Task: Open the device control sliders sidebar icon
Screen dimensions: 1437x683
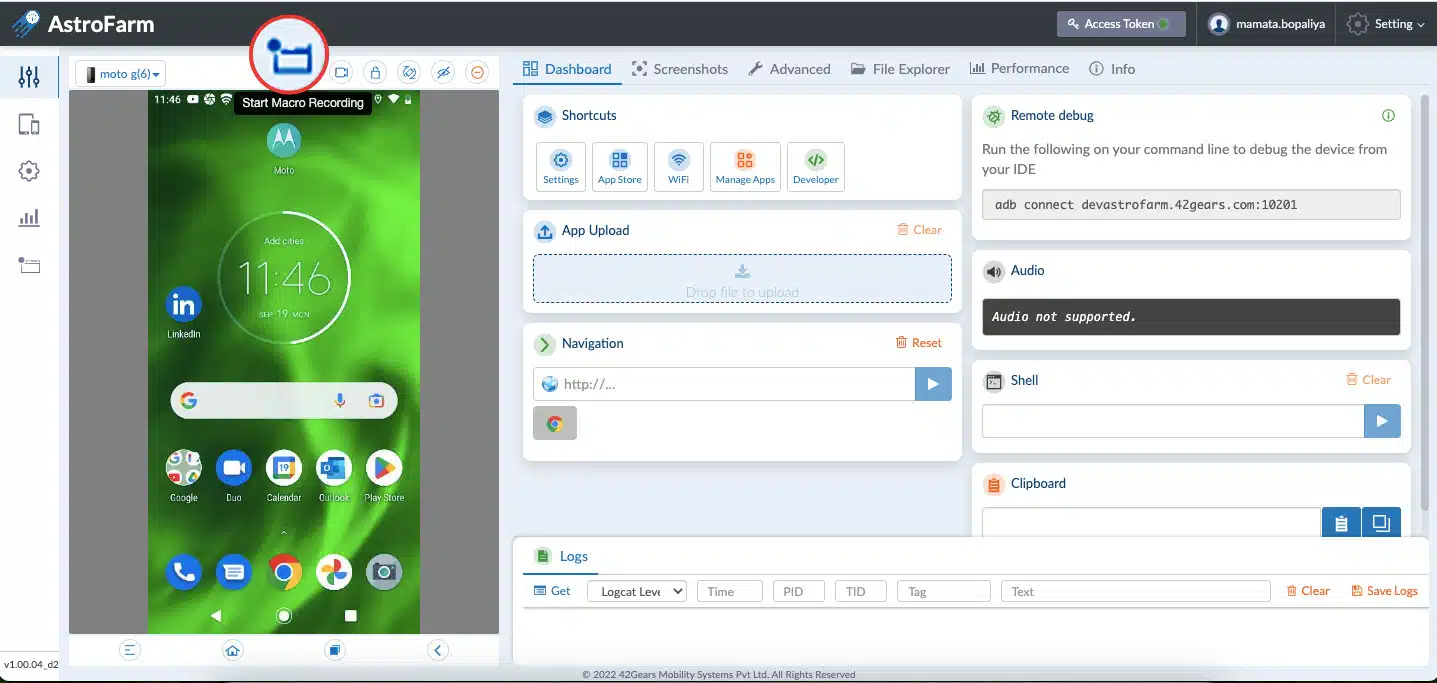Action: 29,77
